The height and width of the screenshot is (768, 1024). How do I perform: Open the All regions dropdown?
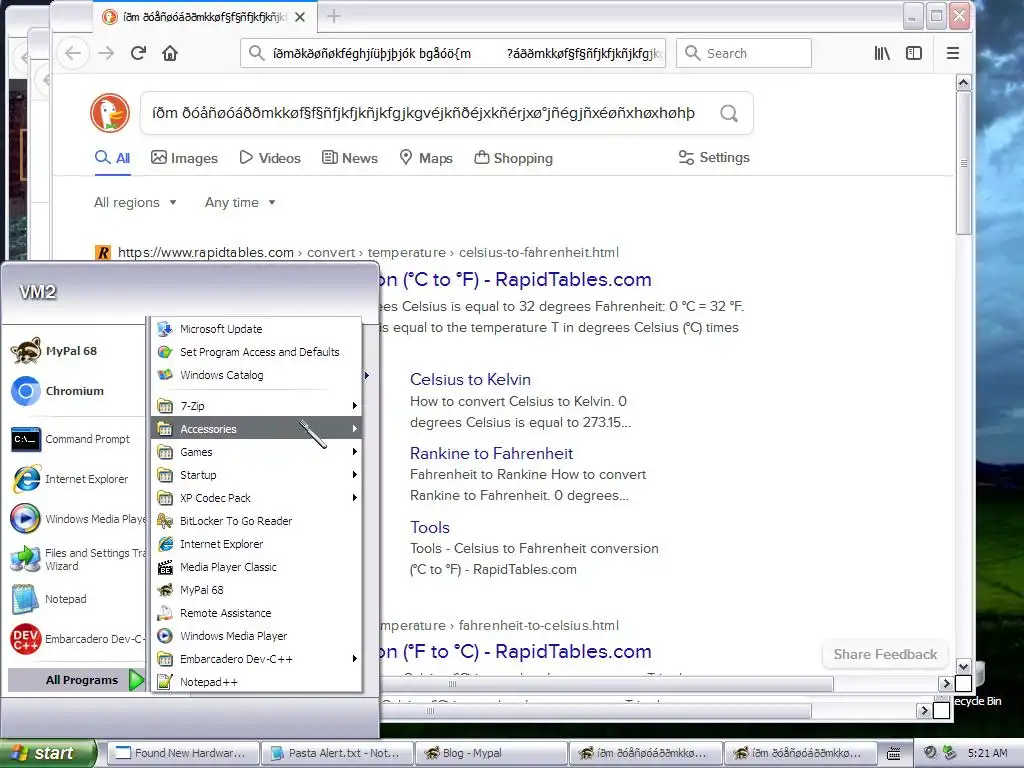[135, 202]
